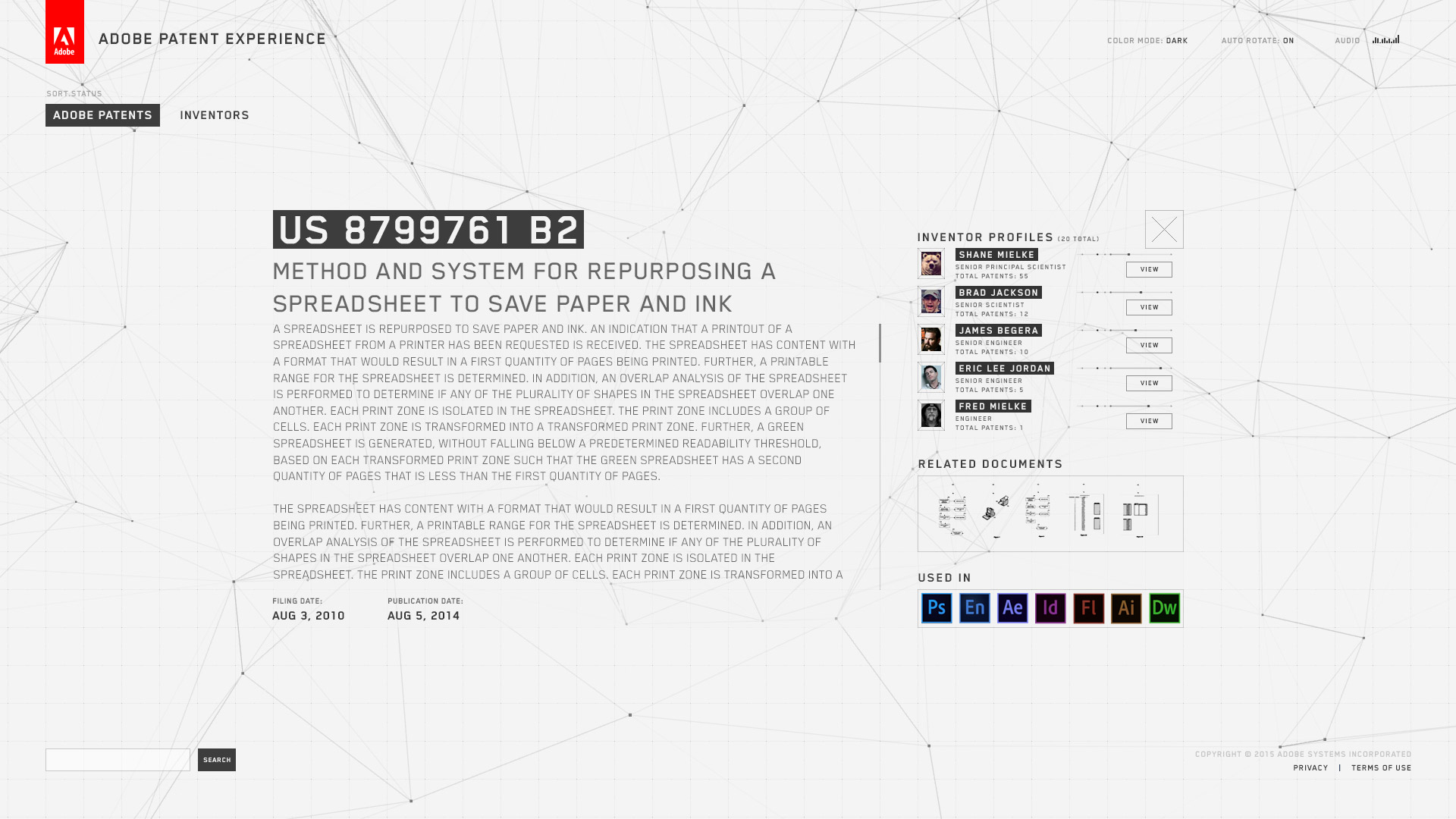This screenshot has width=1456, height=819.
Task: Close the patent detail panel
Action: point(1164,229)
